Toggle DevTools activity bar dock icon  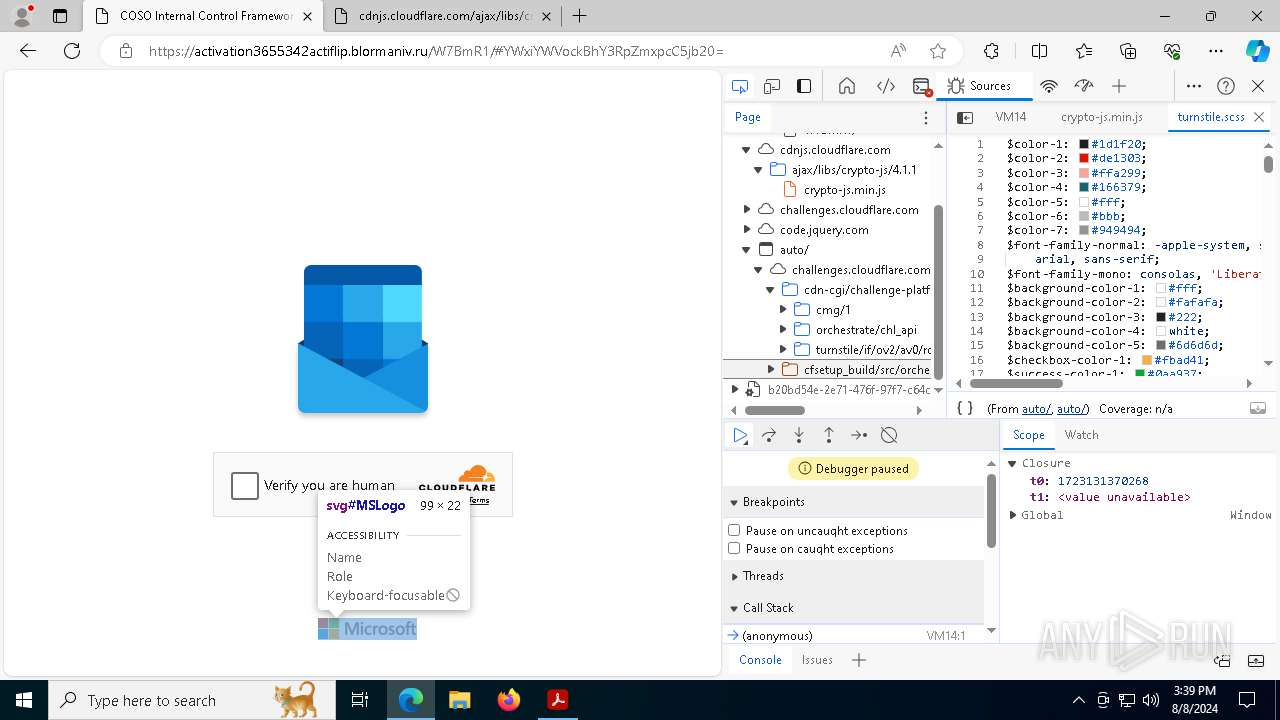coord(804,86)
